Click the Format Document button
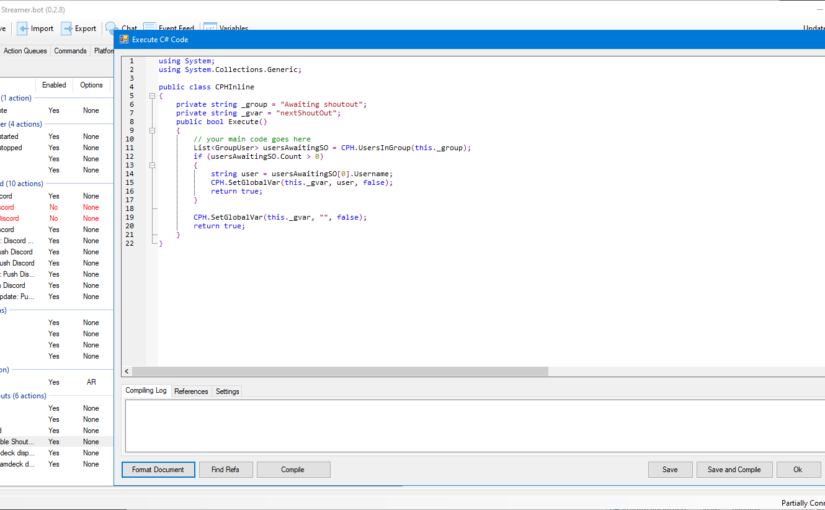This screenshot has height=510, width=825. point(158,469)
